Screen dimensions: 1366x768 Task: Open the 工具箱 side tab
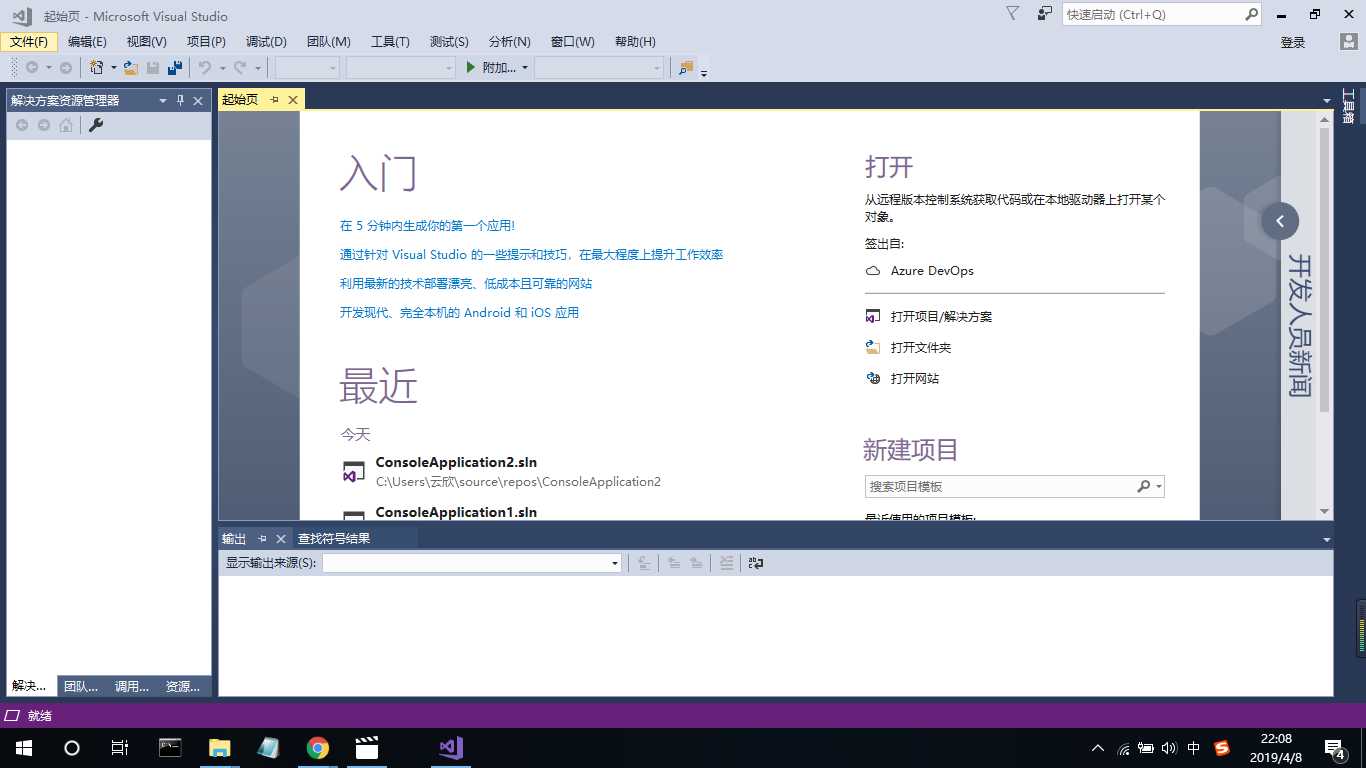[1348, 106]
